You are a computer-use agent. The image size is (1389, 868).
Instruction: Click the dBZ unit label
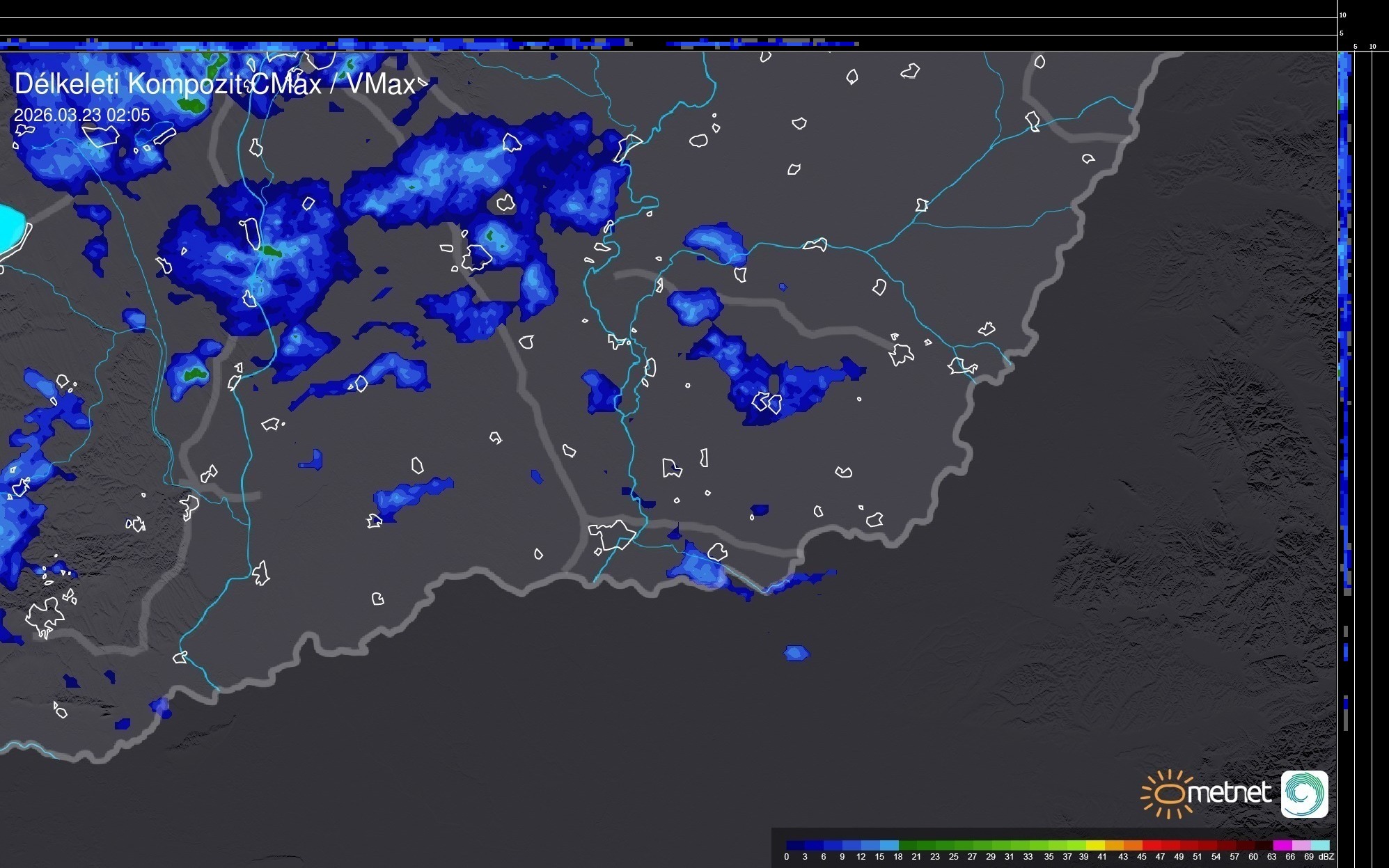coord(1326,857)
